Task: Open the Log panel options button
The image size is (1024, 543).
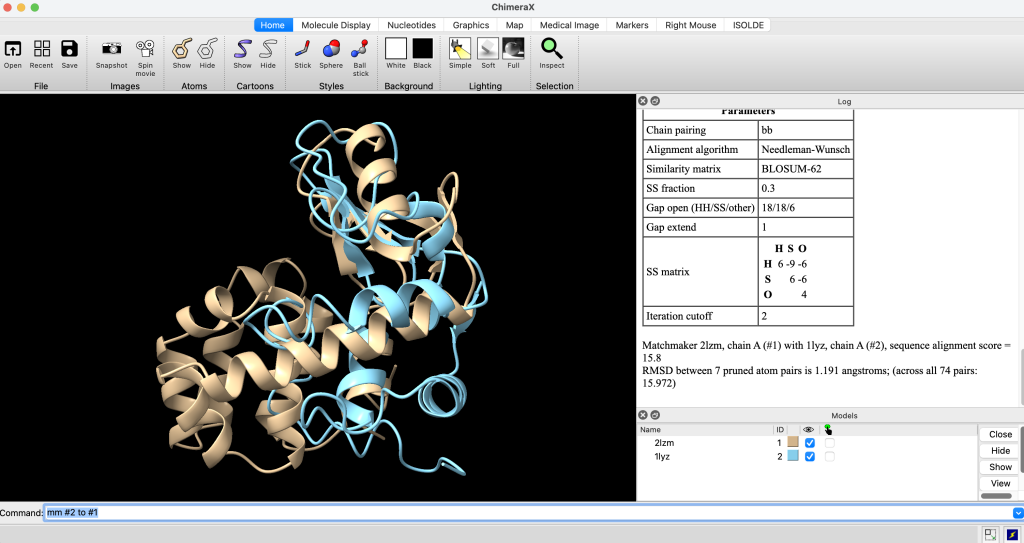Action: coord(655,101)
